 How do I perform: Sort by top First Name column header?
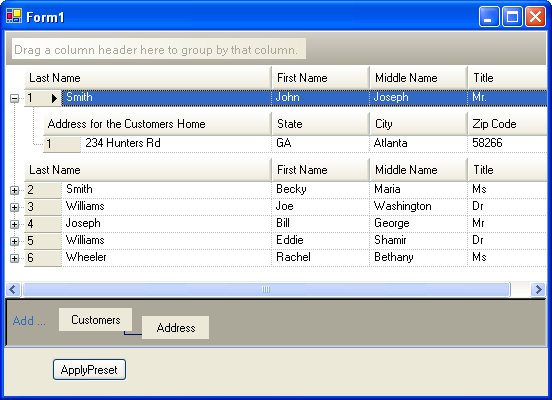(321, 78)
